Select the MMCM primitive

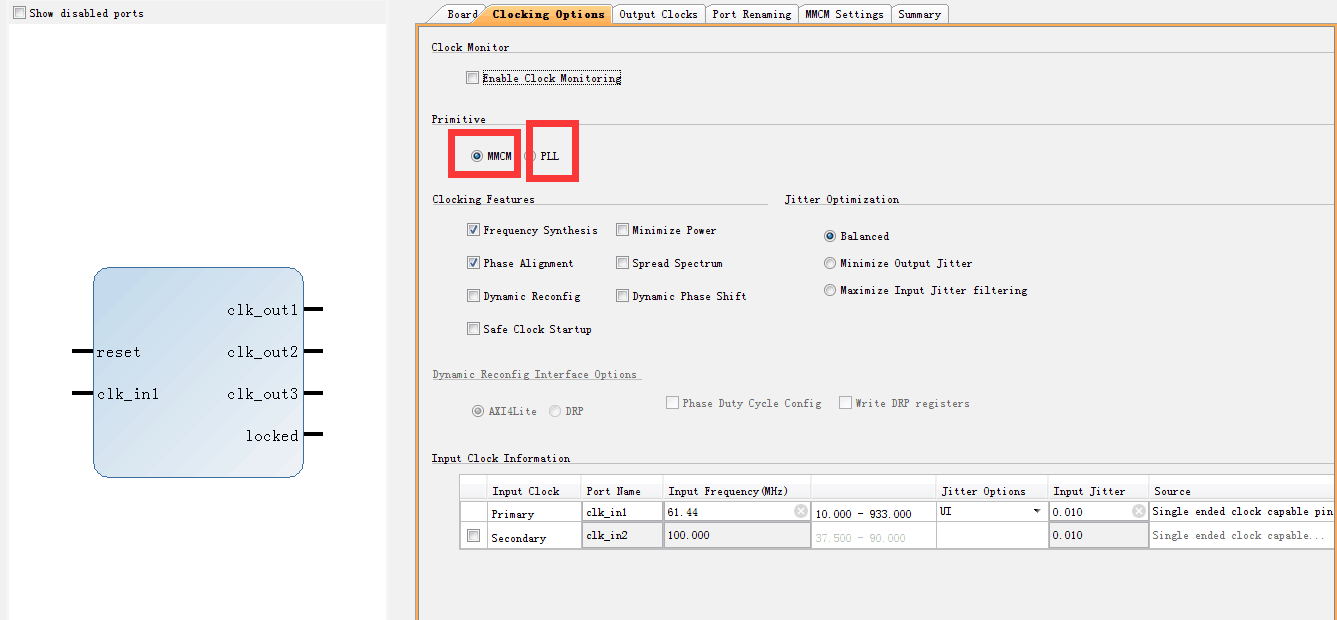pyautogui.click(x=479, y=155)
